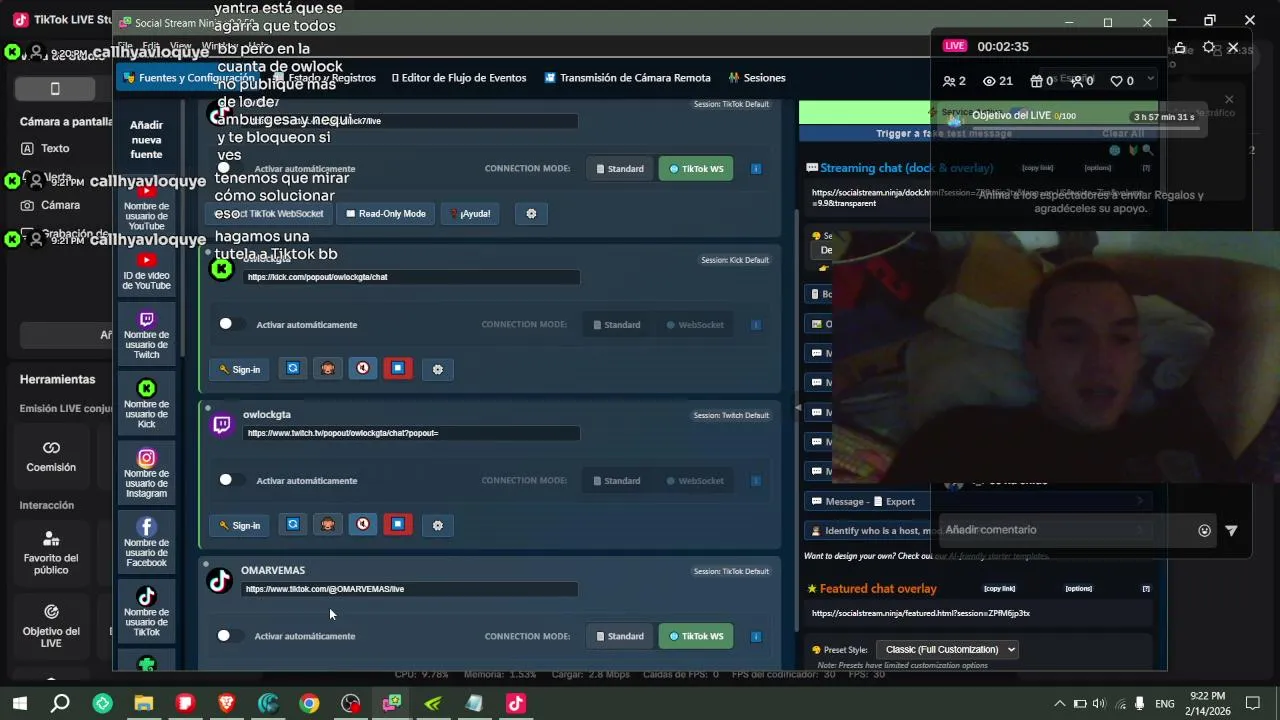Open gear settings for Twitch owlockgta source
Screen dimensions: 1280x720
point(437,525)
